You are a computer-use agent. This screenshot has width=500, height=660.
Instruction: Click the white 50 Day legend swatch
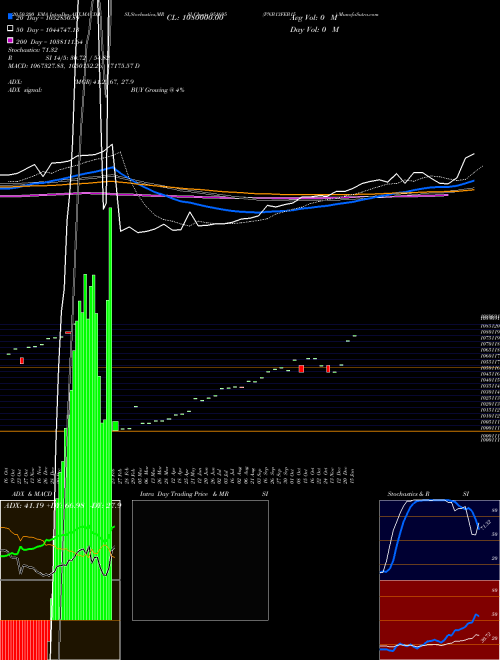tap(10, 29)
